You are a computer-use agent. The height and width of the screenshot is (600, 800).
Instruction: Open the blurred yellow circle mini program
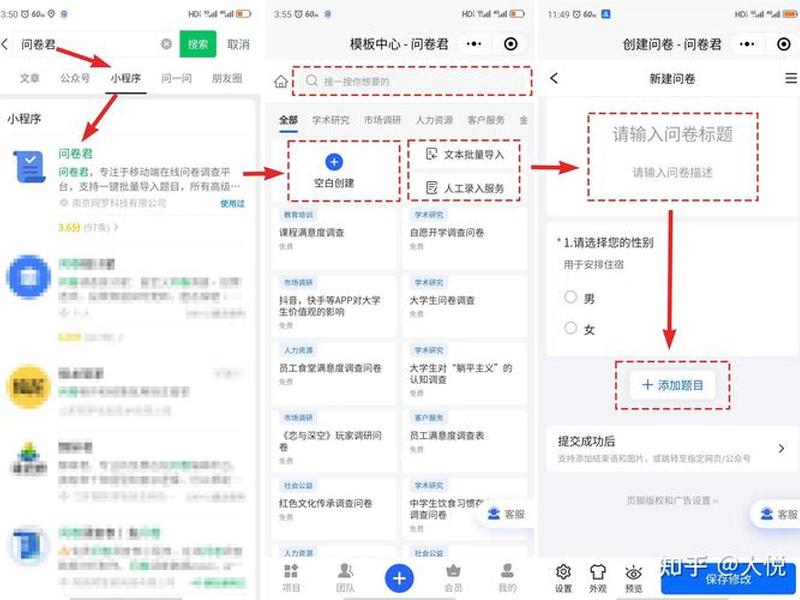(29, 387)
